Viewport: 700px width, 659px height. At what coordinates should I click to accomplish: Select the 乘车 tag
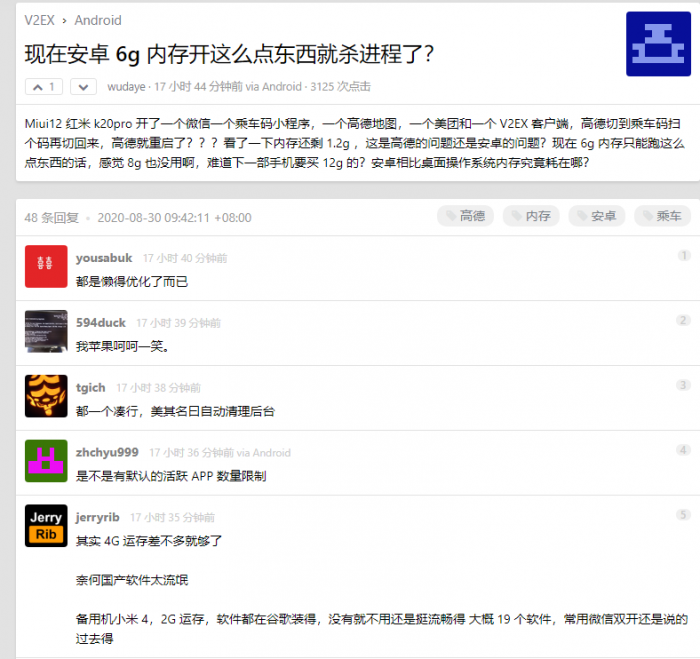click(662, 216)
